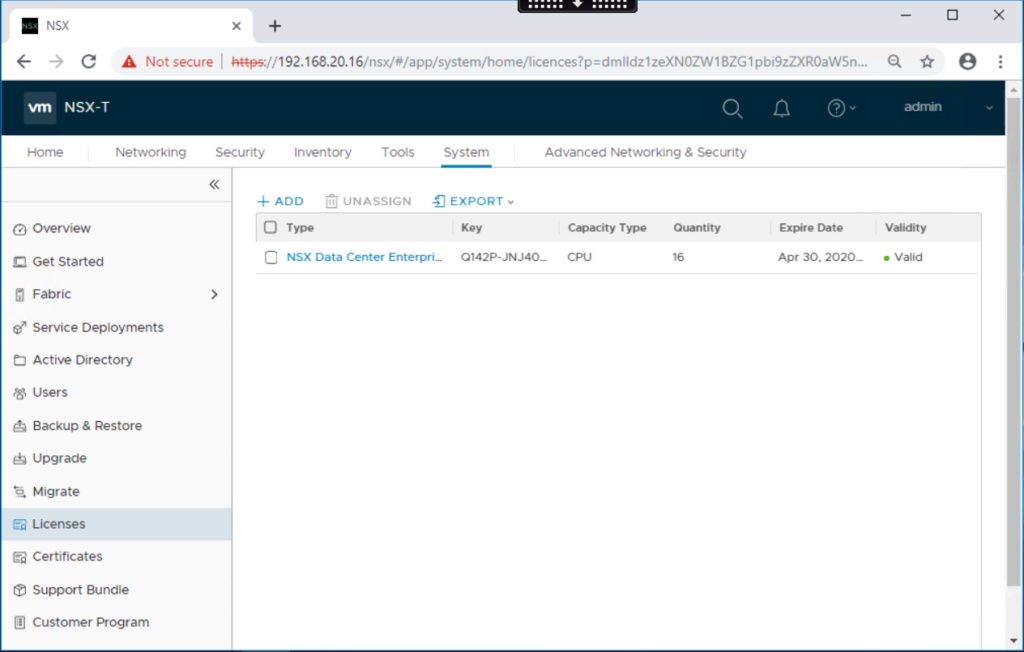Screen dimensions: 1024x652
Task: Click the Upgrade icon in sidebar
Action: pyautogui.click(x=20, y=459)
